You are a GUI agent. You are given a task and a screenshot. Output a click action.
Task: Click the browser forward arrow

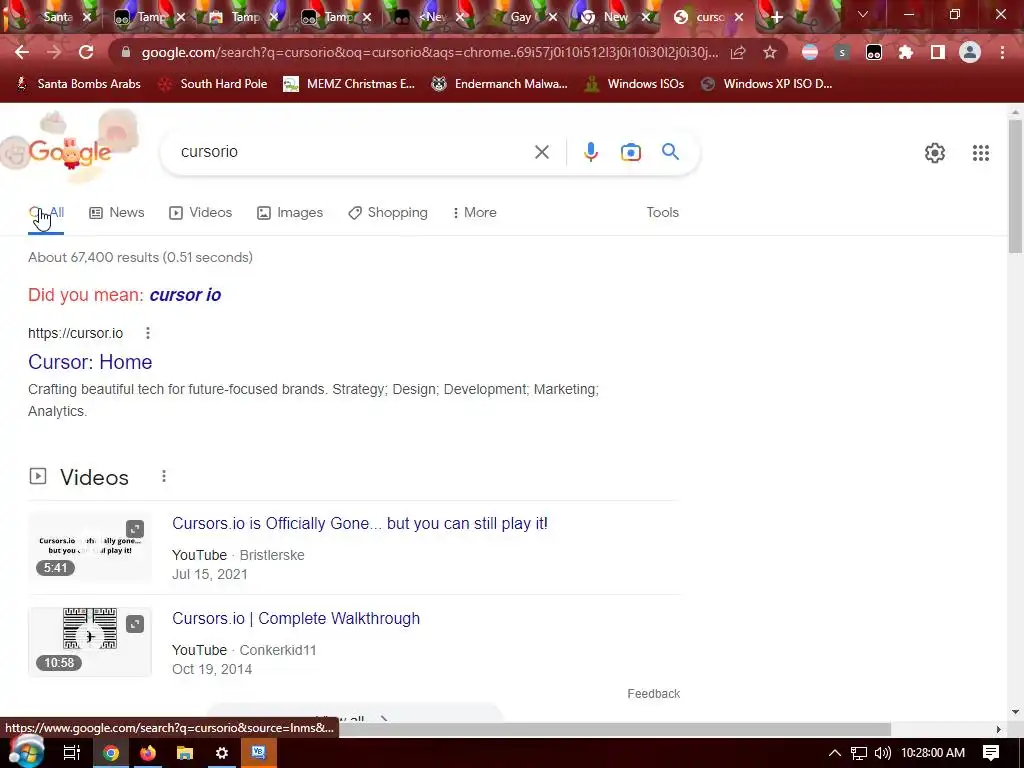coord(54,52)
